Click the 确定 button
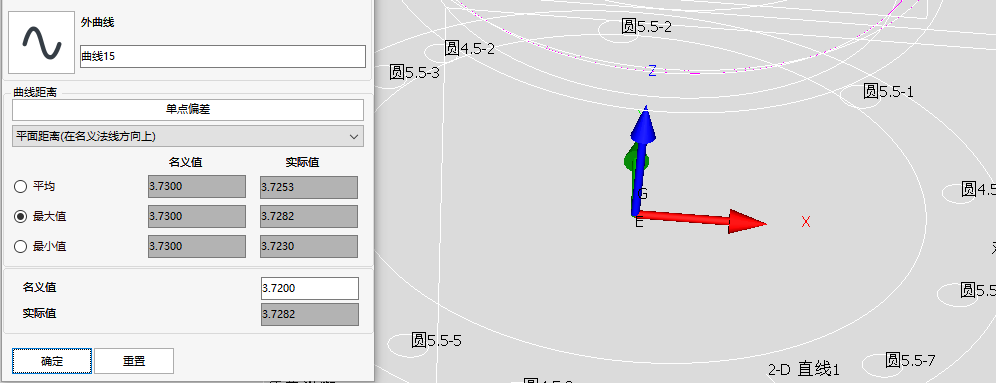 (x=52, y=361)
